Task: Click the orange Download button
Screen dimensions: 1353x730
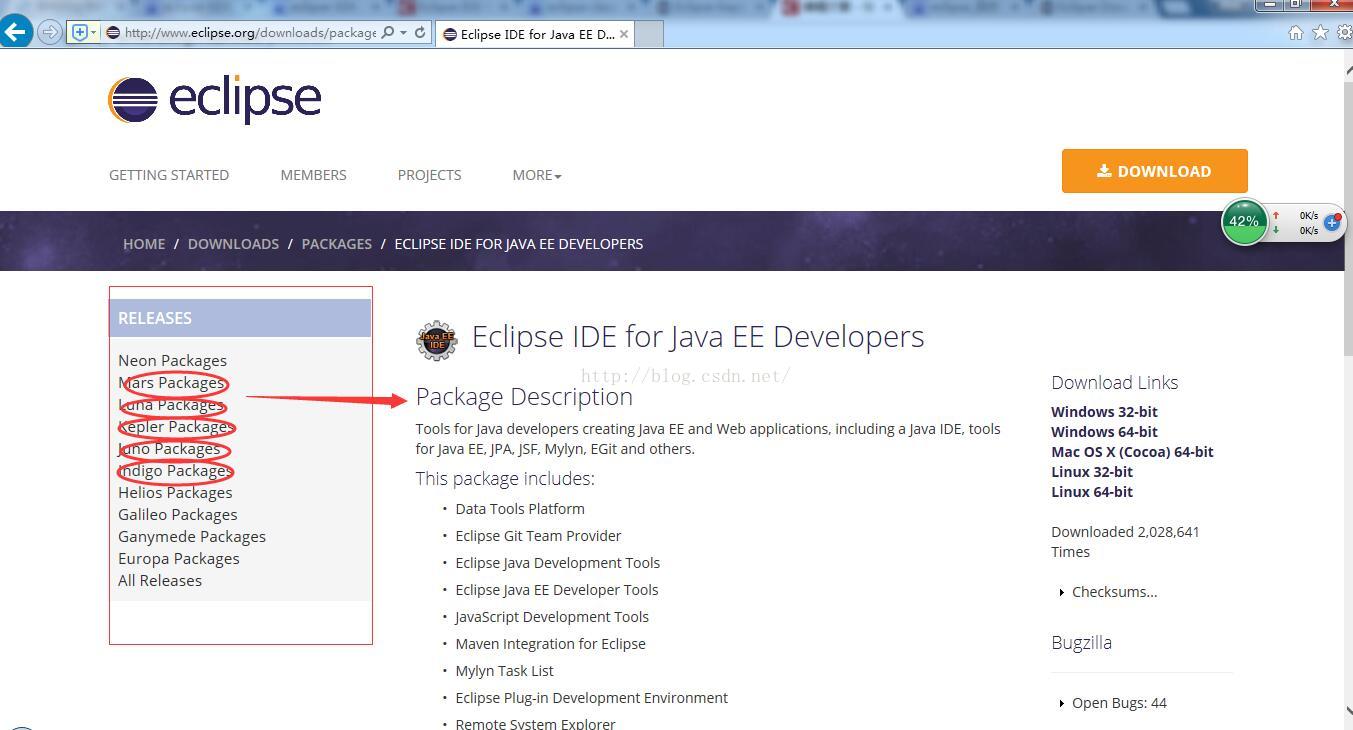Action: point(1154,171)
